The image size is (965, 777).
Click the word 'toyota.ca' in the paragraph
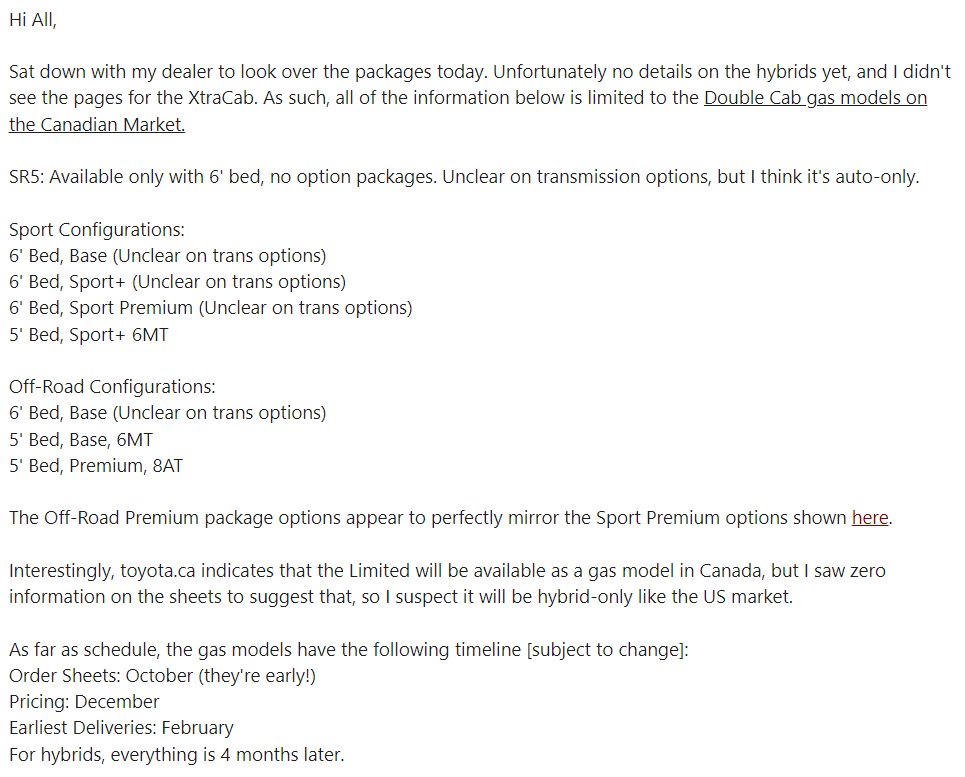[158, 571]
